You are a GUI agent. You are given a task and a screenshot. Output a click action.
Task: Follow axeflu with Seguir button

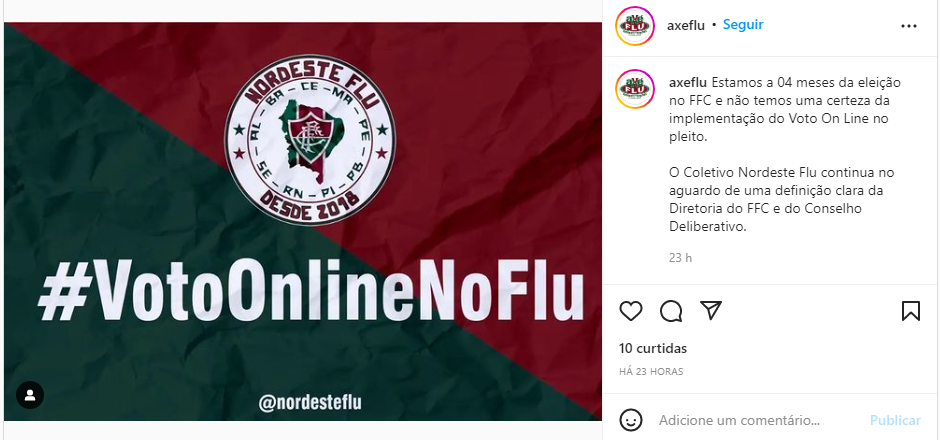click(x=743, y=25)
